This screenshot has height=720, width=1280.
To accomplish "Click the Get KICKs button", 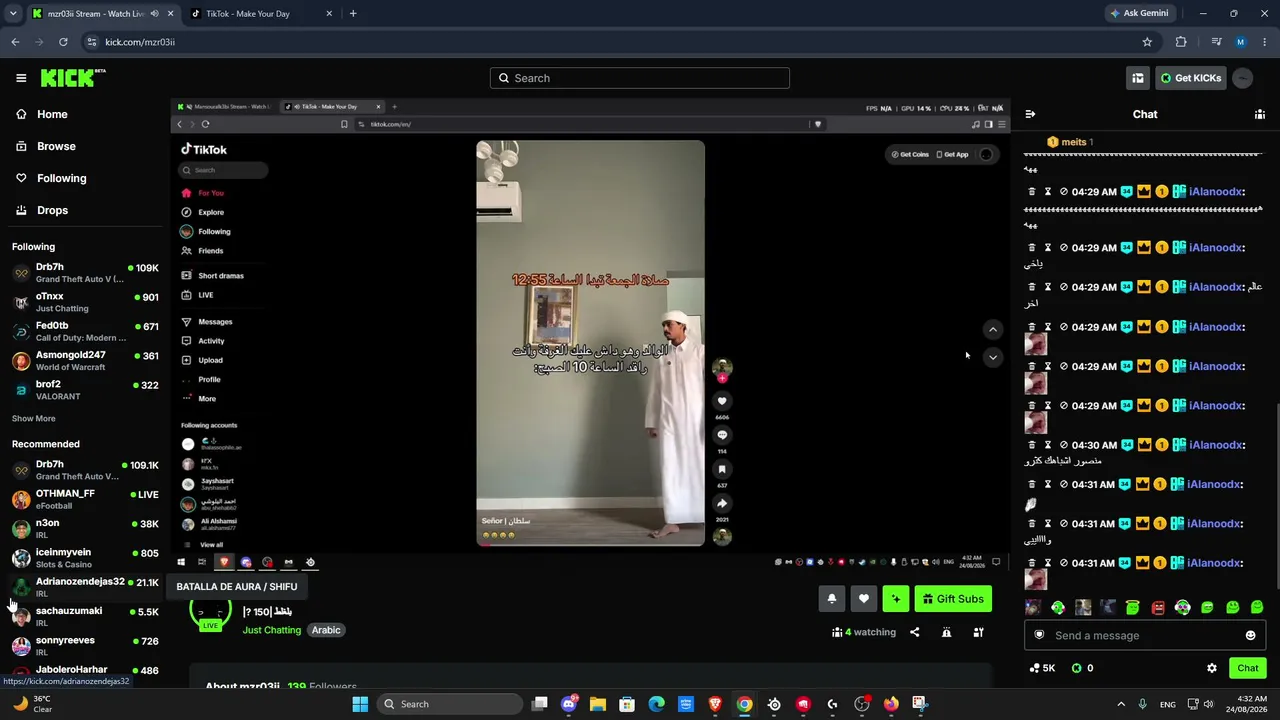I will (1190, 78).
